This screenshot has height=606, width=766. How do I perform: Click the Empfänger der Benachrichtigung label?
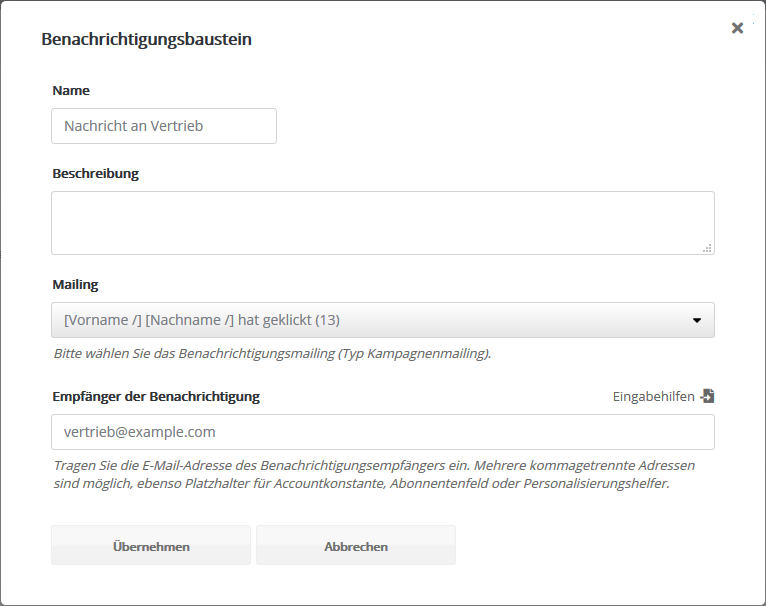coord(156,396)
